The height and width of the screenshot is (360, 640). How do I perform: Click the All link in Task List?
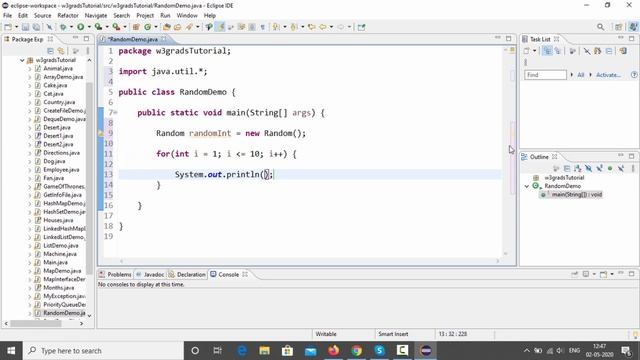point(580,75)
